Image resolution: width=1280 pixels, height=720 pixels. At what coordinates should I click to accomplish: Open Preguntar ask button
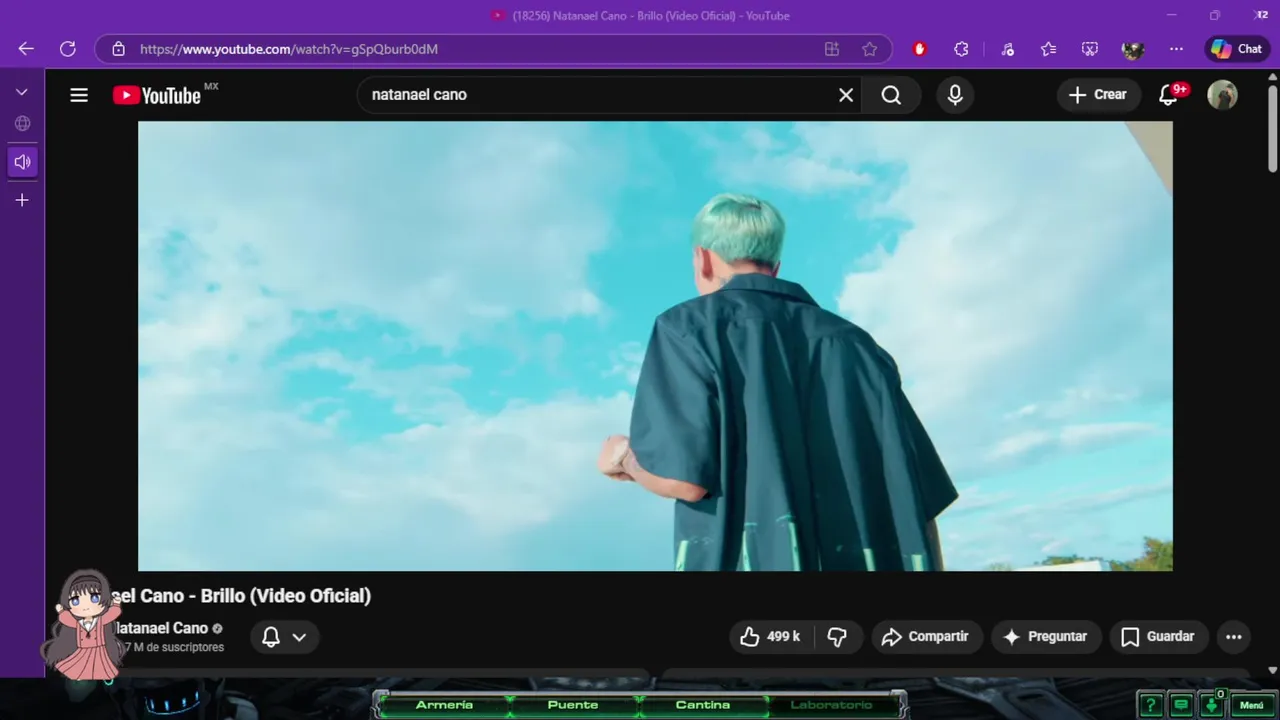(x=1045, y=637)
